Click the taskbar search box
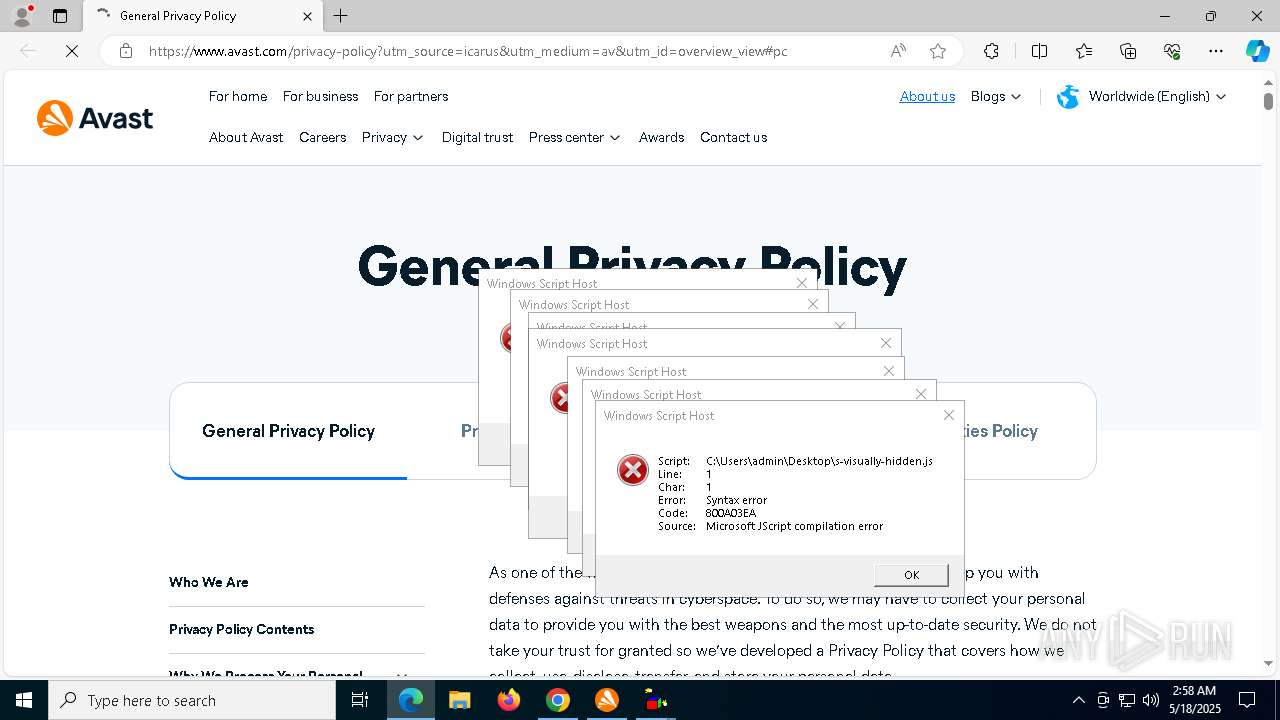The image size is (1280, 720). (x=192, y=700)
